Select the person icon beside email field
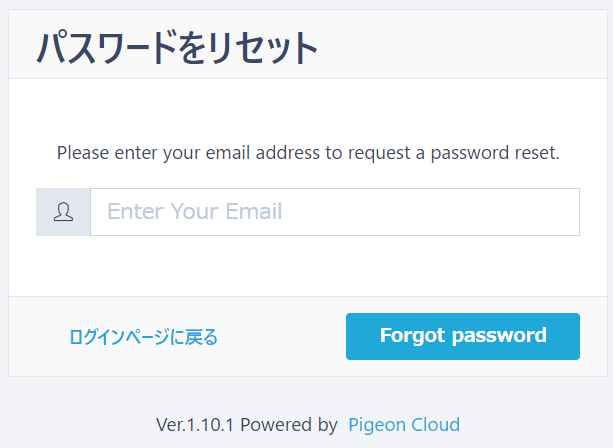Screen dimensions: 613x448 coord(63,212)
